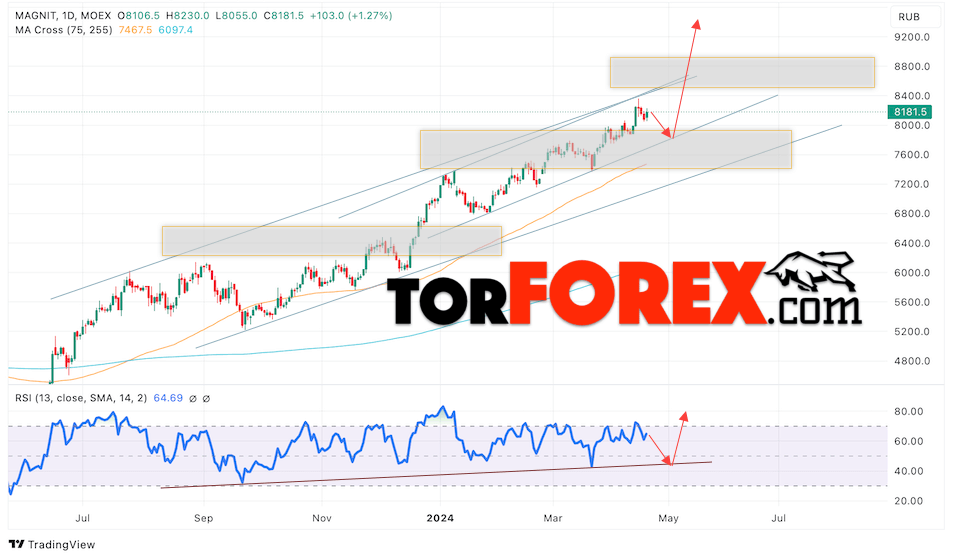The width and height of the screenshot is (953, 559).
Task: Click the 7600.0 price axis label
Action: click(x=912, y=155)
